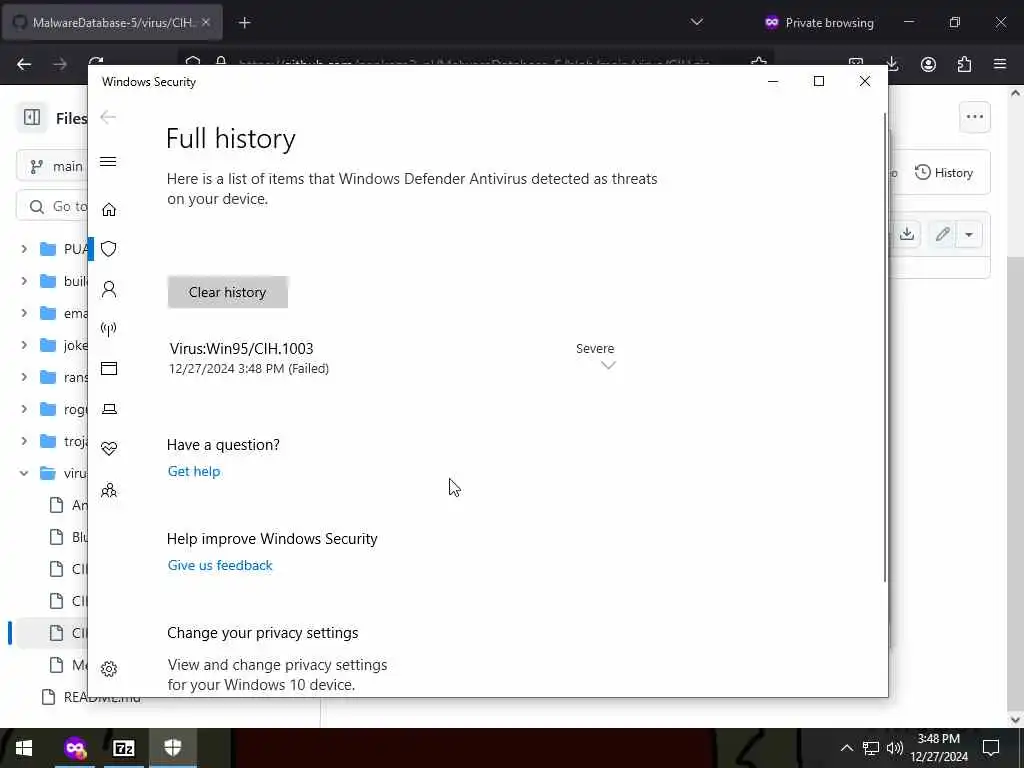Open network status tray icon
Image resolution: width=1024 pixels, height=768 pixels.
(871, 748)
